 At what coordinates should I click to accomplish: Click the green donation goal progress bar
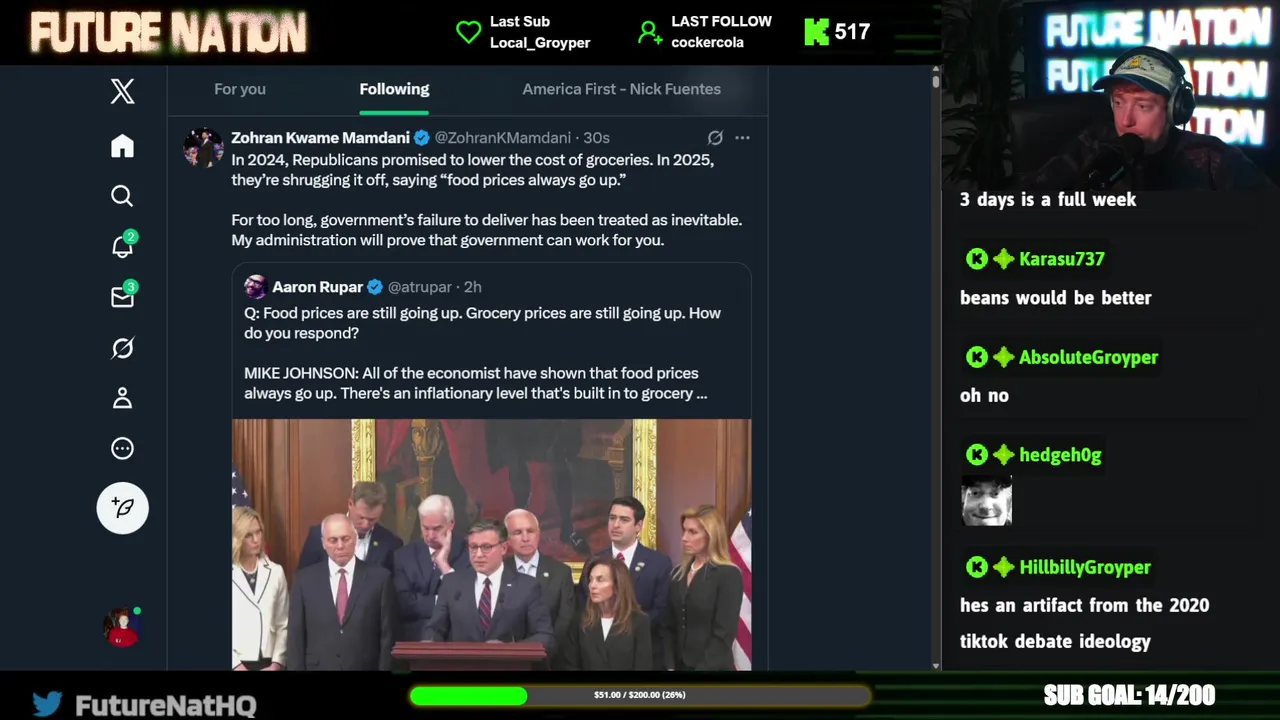[640, 695]
